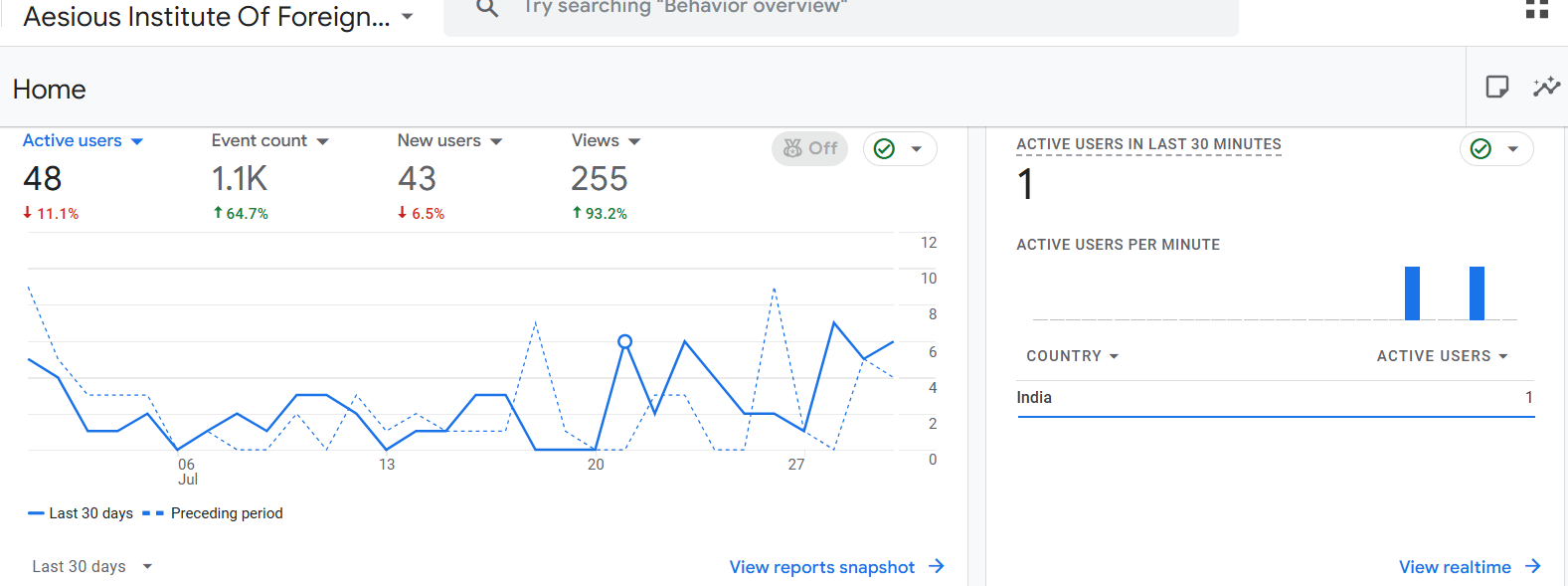Toggle the comparison Off switch
The image size is (1568, 586).
[x=809, y=148]
